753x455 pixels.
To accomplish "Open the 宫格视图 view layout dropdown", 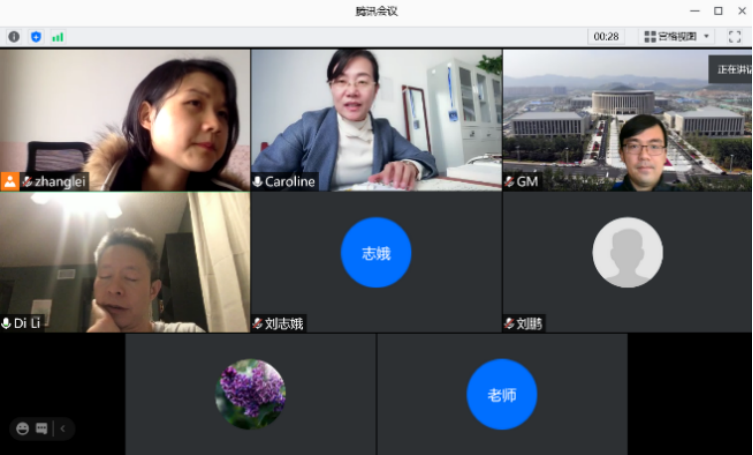I will pyautogui.click(x=677, y=36).
